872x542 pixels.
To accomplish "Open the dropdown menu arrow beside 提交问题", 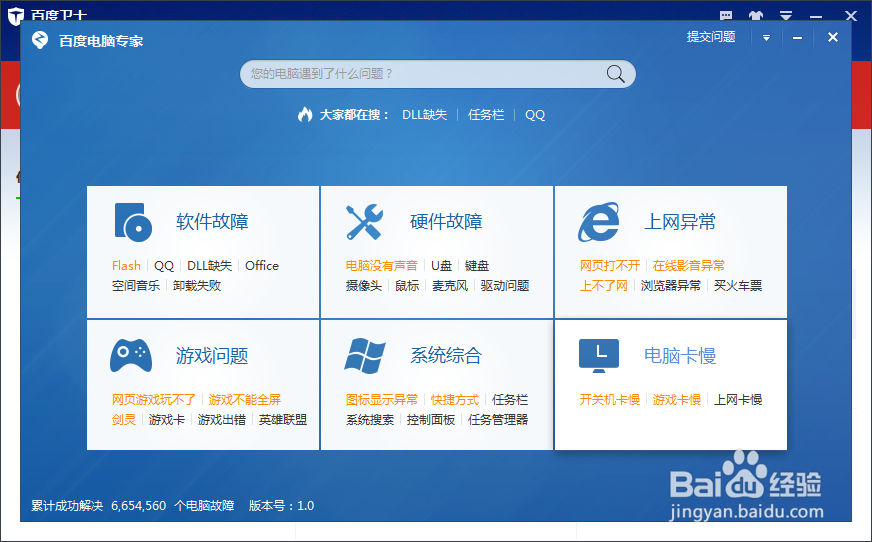I will coord(766,38).
